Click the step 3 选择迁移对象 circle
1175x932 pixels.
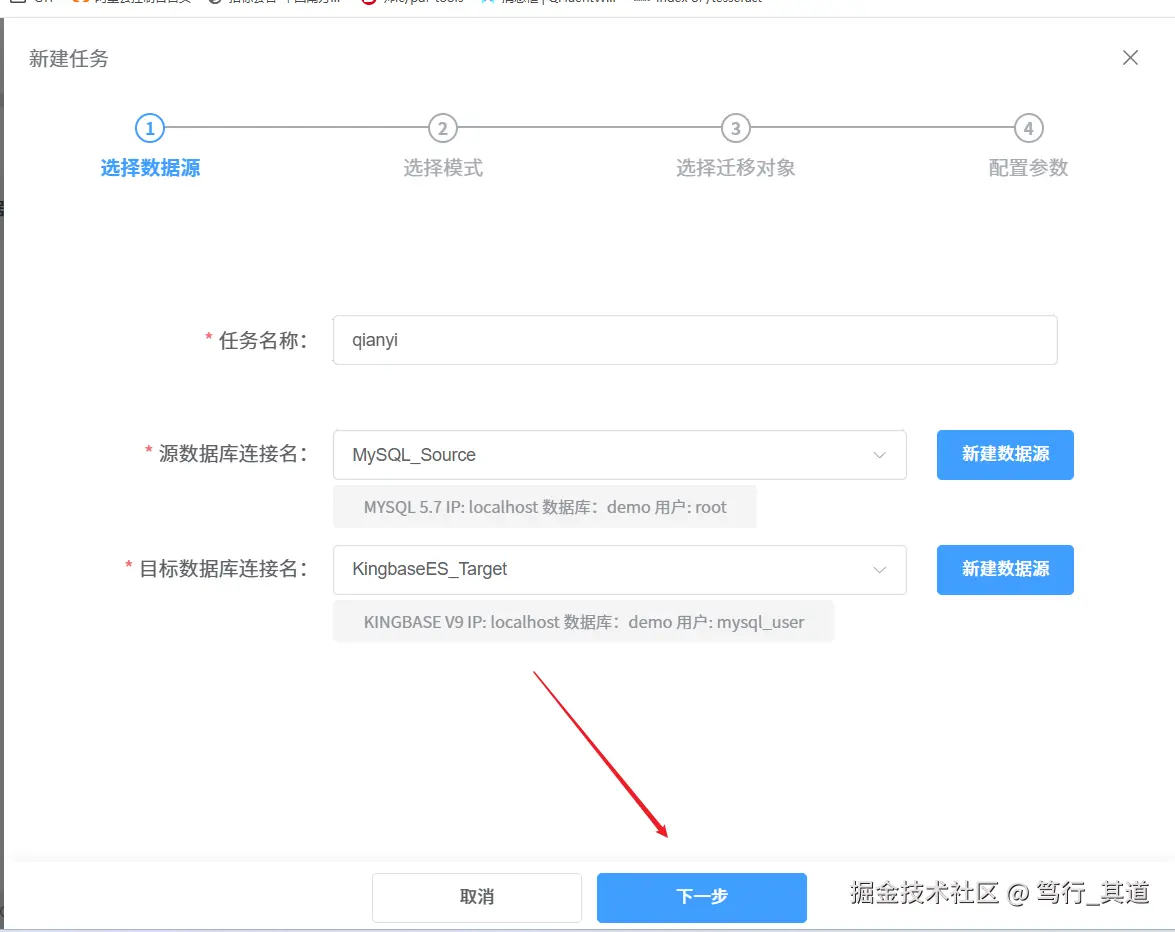click(735, 128)
